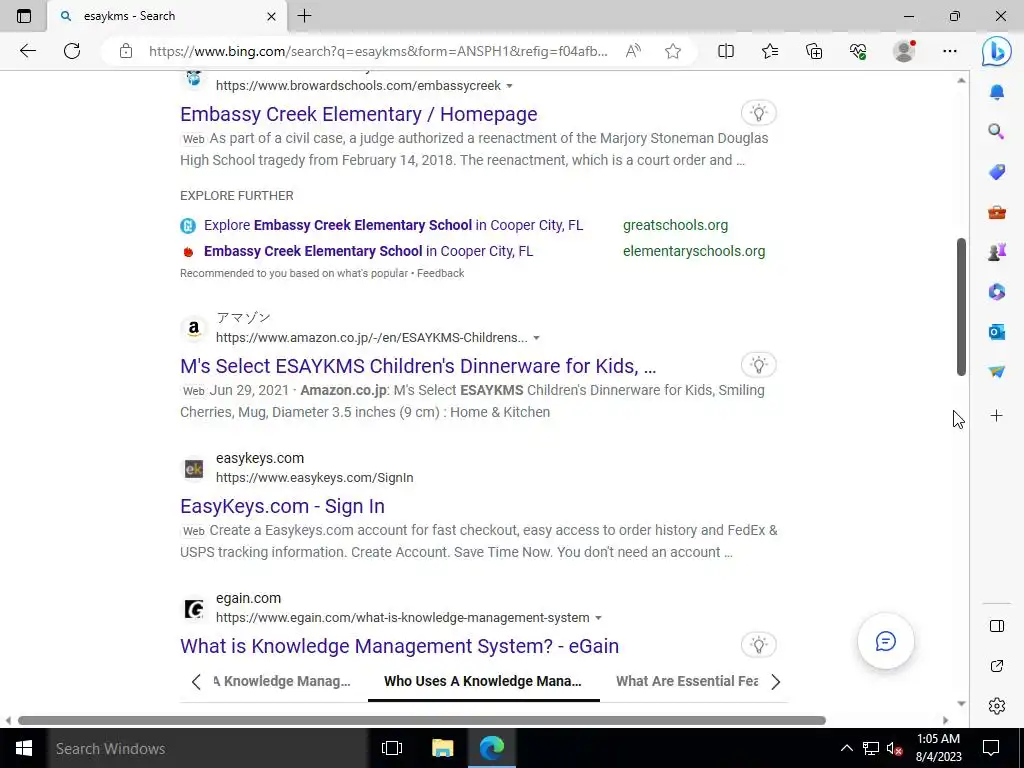Open Bing Chat sidebar button
Image resolution: width=1024 pixels, height=768 pixels.
point(997,52)
